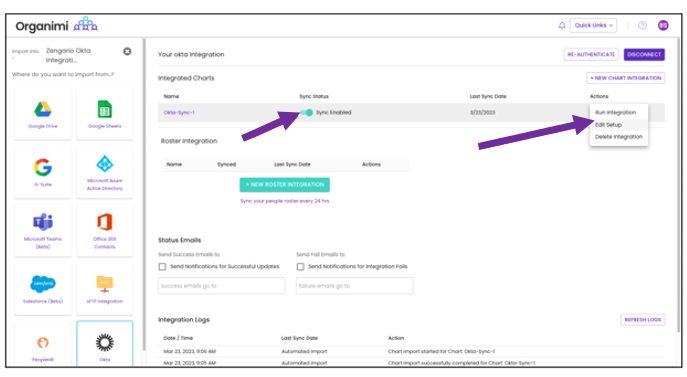Choose the Google Sheets import tile
The width and height of the screenshot is (687, 377).
tap(105, 114)
